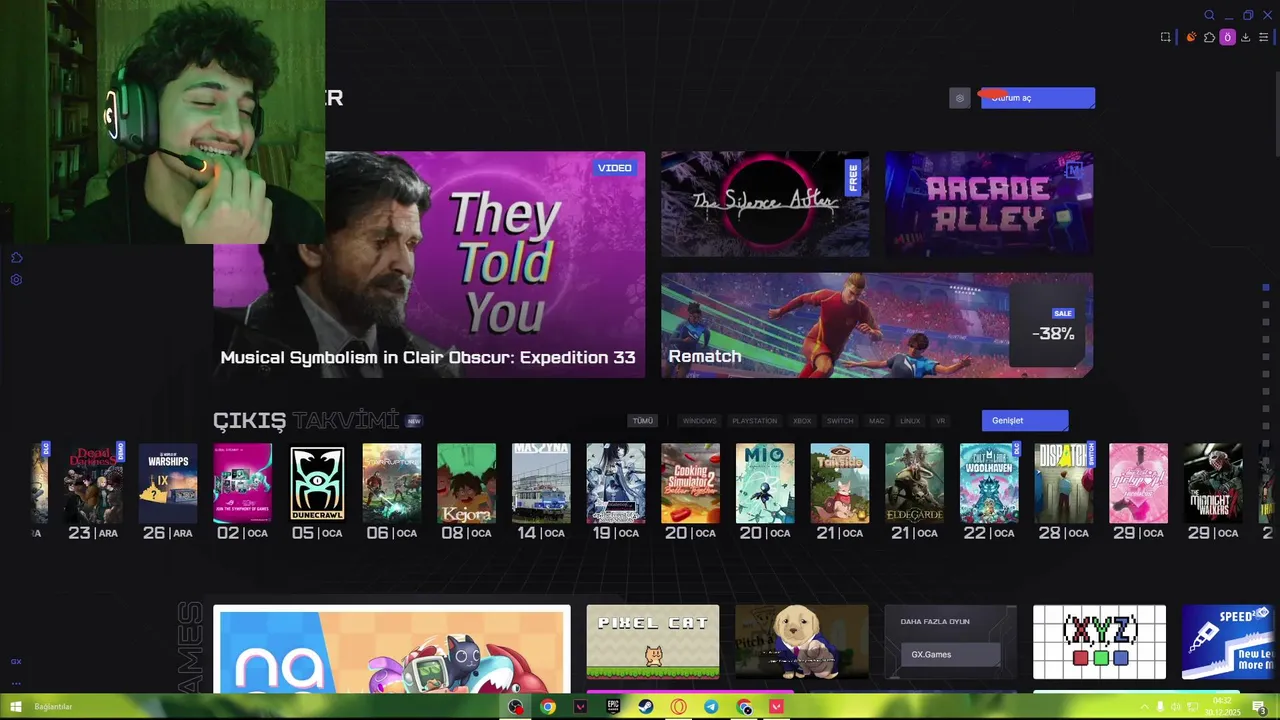1280x720 pixels.
Task: Open the Kejora release on 08 OCA
Action: [466, 483]
